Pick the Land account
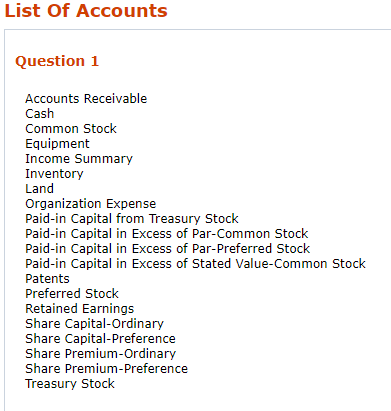The height and width of the screenshot is (411, 391). point(39,189)
